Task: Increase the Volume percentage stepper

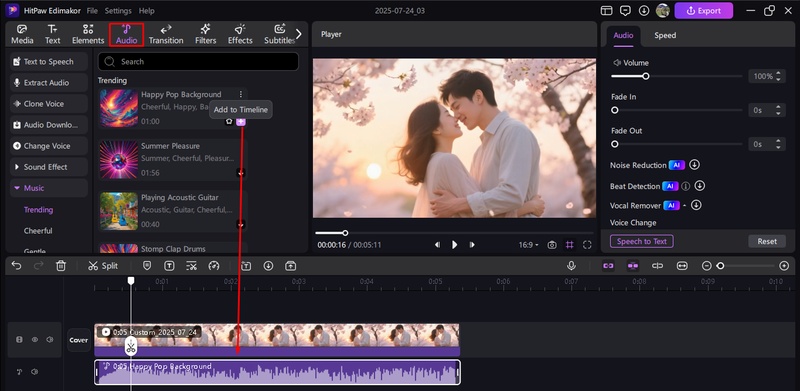Action: (779, 74)
